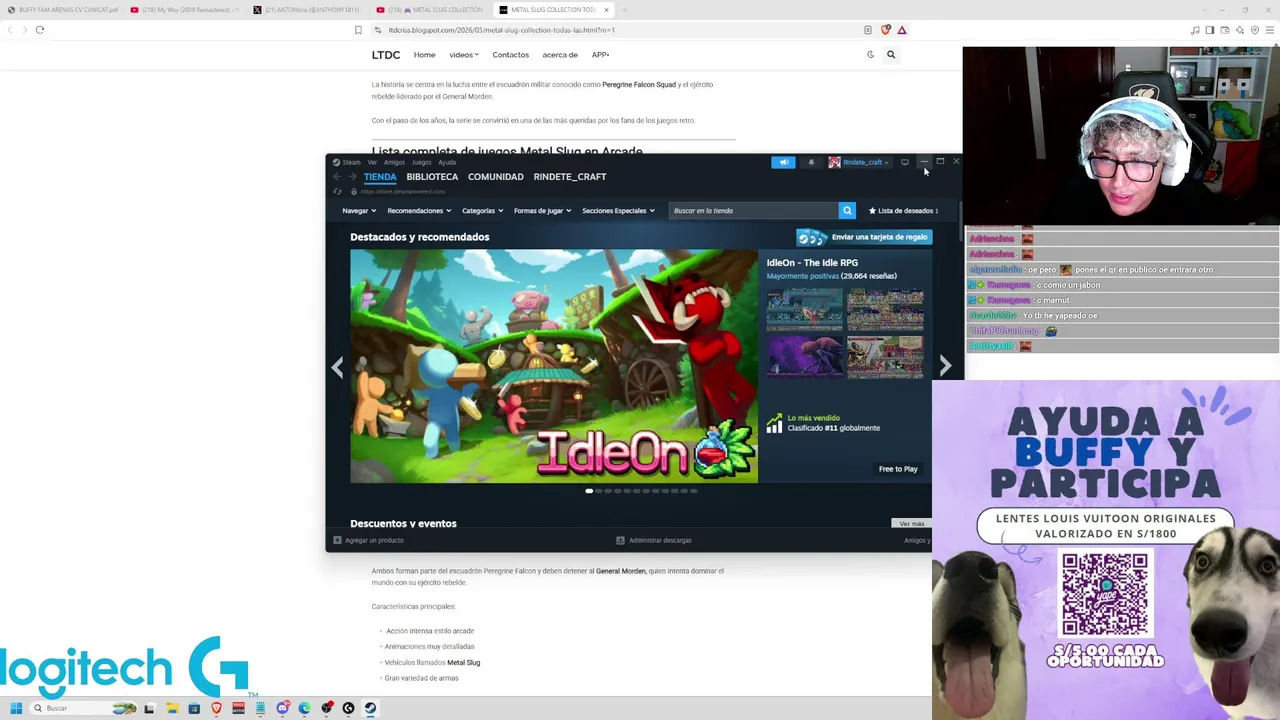Image resolution: width=1280 pixels, height=720 pixels.
Task: Open the Ver menu in Steam
Action: pyautogui.click(x=372, y=162)
